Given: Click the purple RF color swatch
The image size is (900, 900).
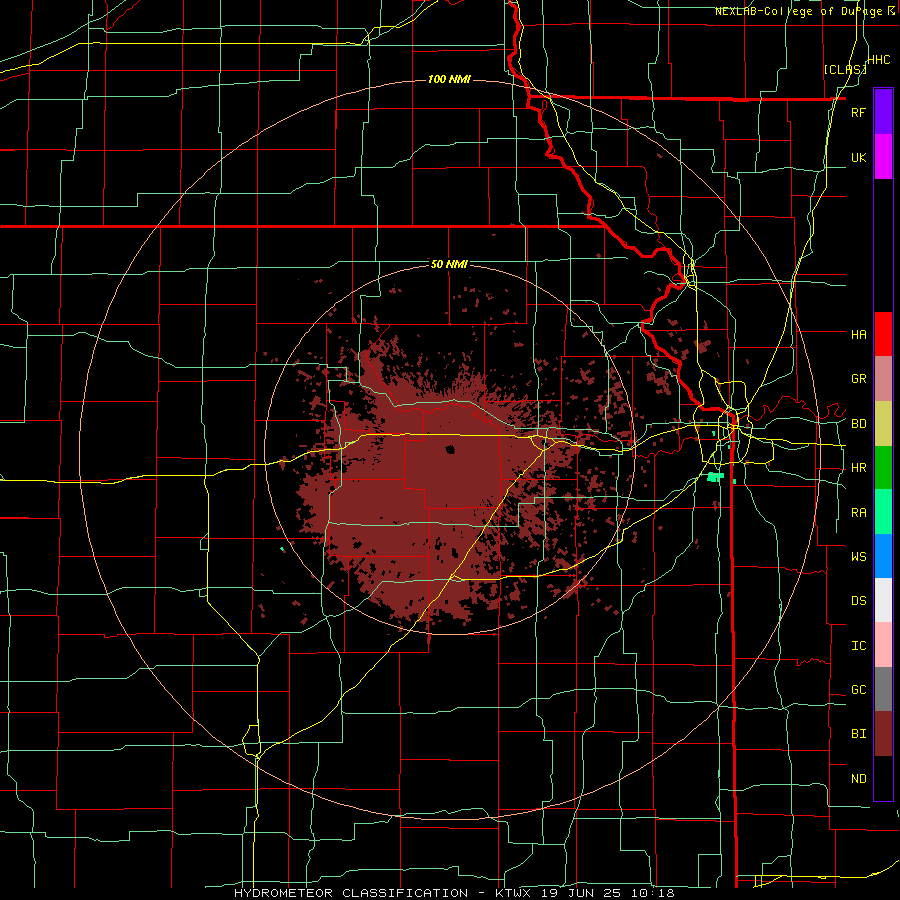Looking at the screenshot, I should coord(883,112).
